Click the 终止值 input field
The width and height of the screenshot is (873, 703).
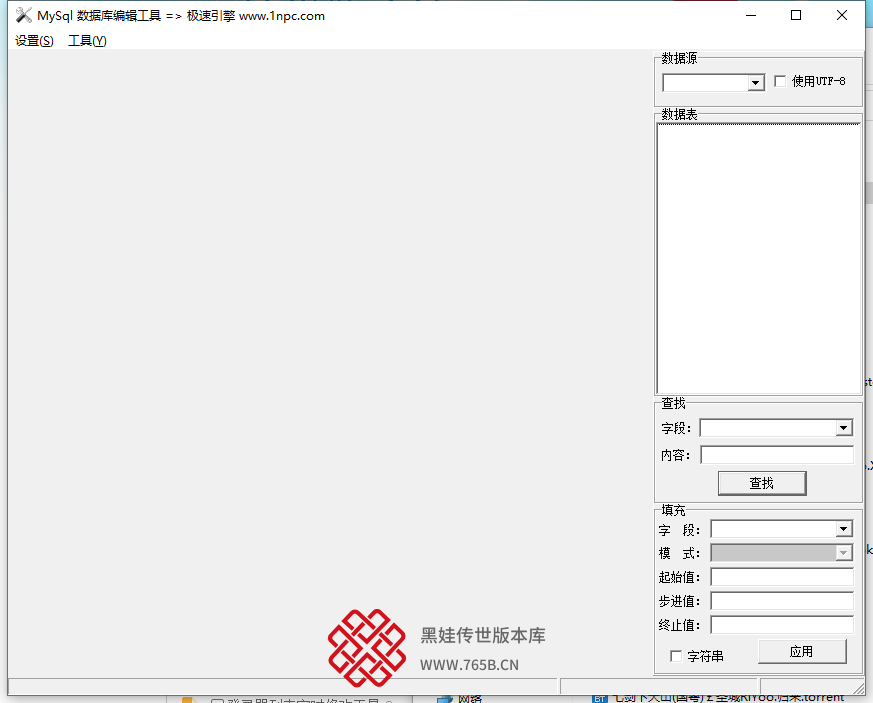[x=782, y=625]
